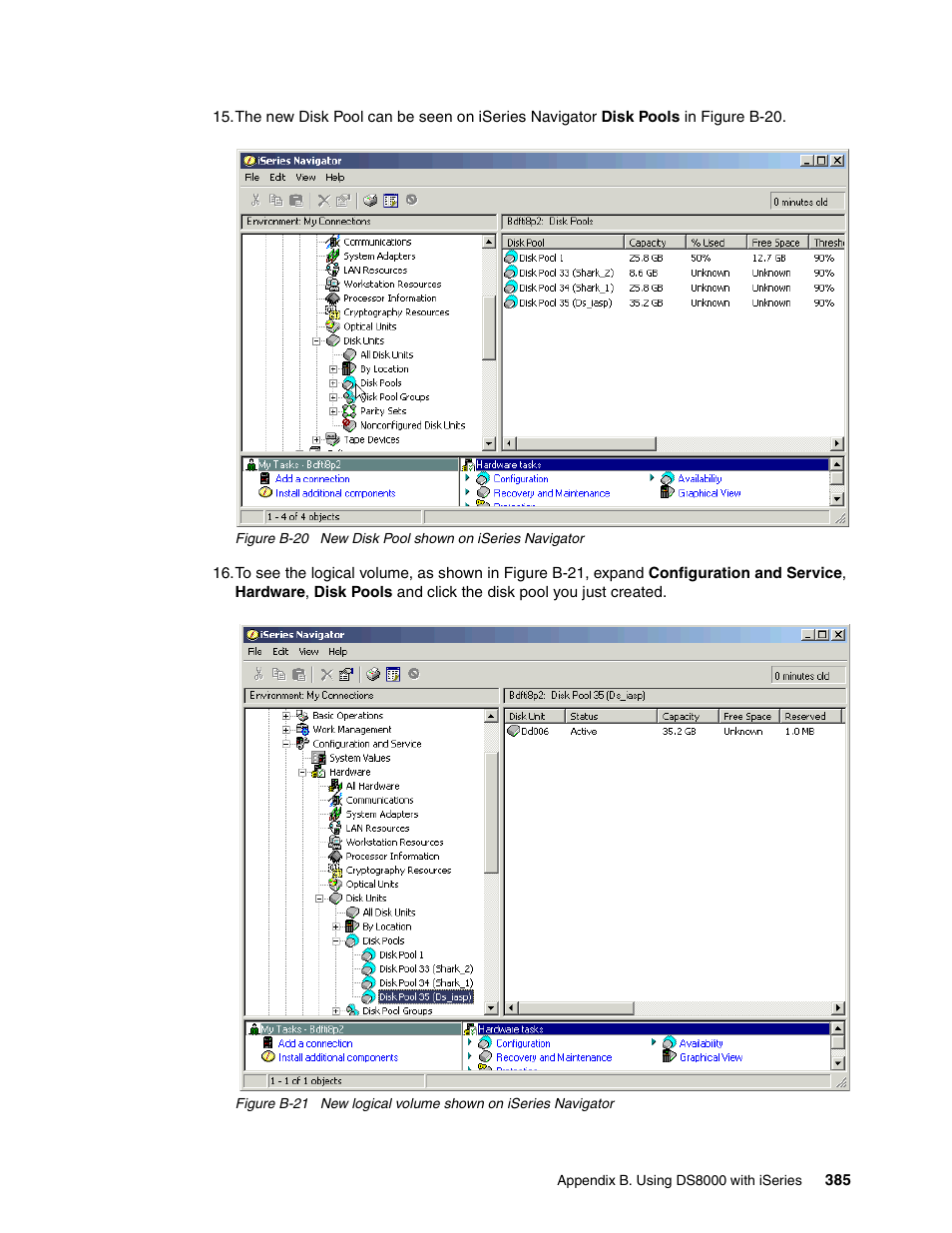Click the Work Management icon in the Figure B-21 tree
This screenshot has height=1233, width=952.
pos(302,730)
